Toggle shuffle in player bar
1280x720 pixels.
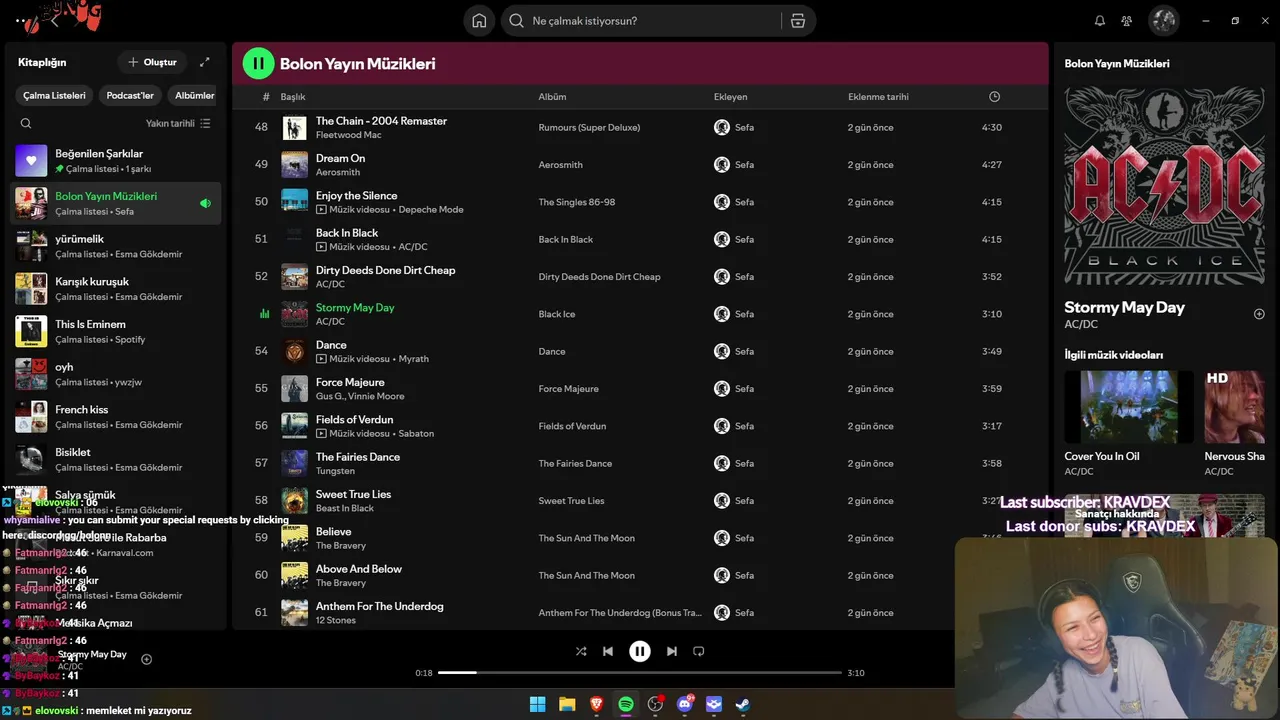coord(581,651)
